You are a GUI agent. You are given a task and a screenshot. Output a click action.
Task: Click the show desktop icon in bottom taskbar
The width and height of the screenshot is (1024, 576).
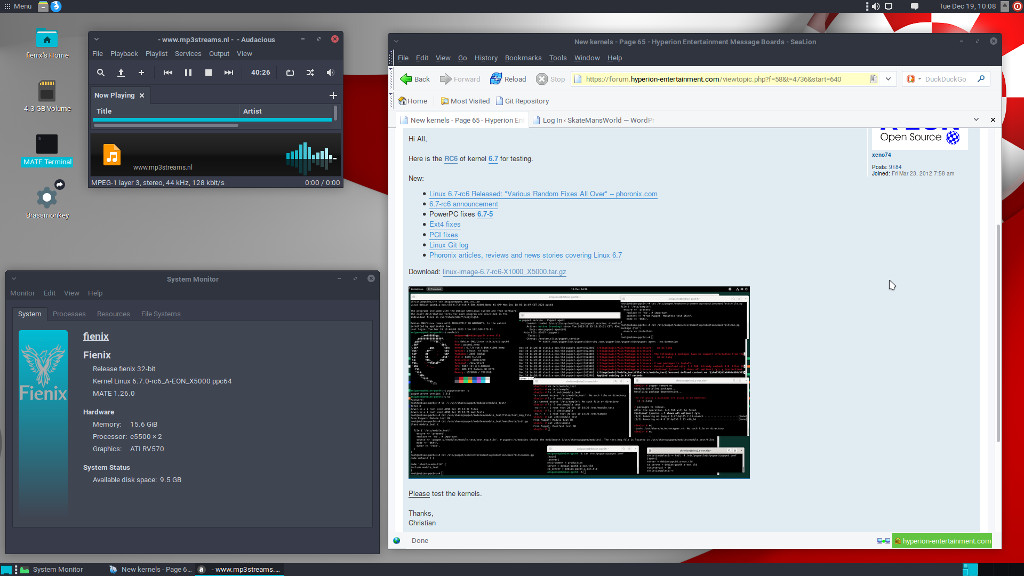coord(6,569)
